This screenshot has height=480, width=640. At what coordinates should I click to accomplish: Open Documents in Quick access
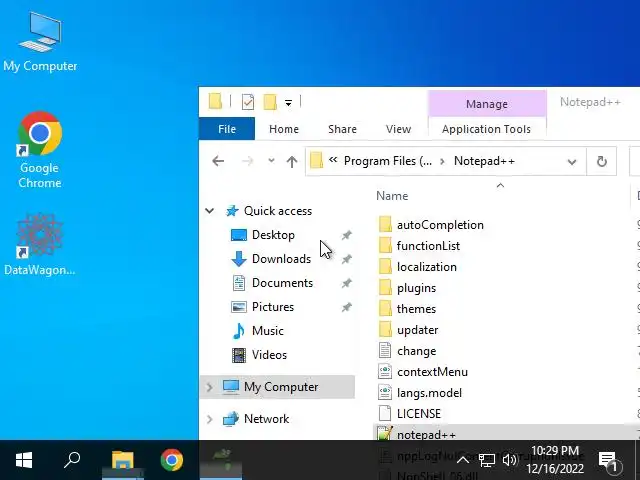[282, 283]
